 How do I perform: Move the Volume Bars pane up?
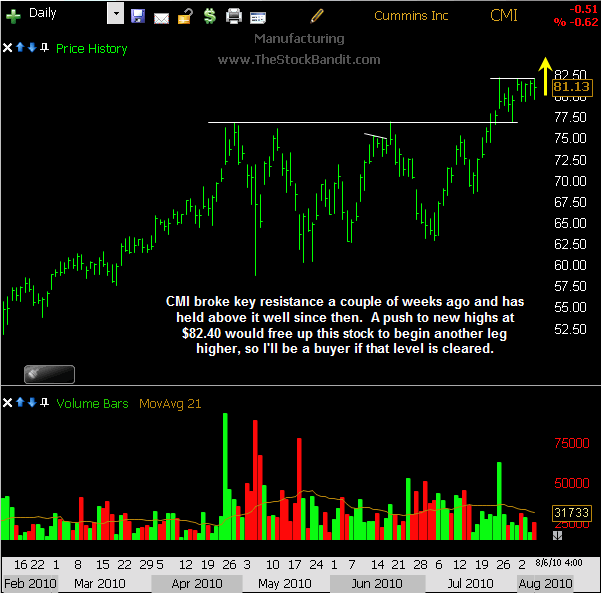[21, 402]
